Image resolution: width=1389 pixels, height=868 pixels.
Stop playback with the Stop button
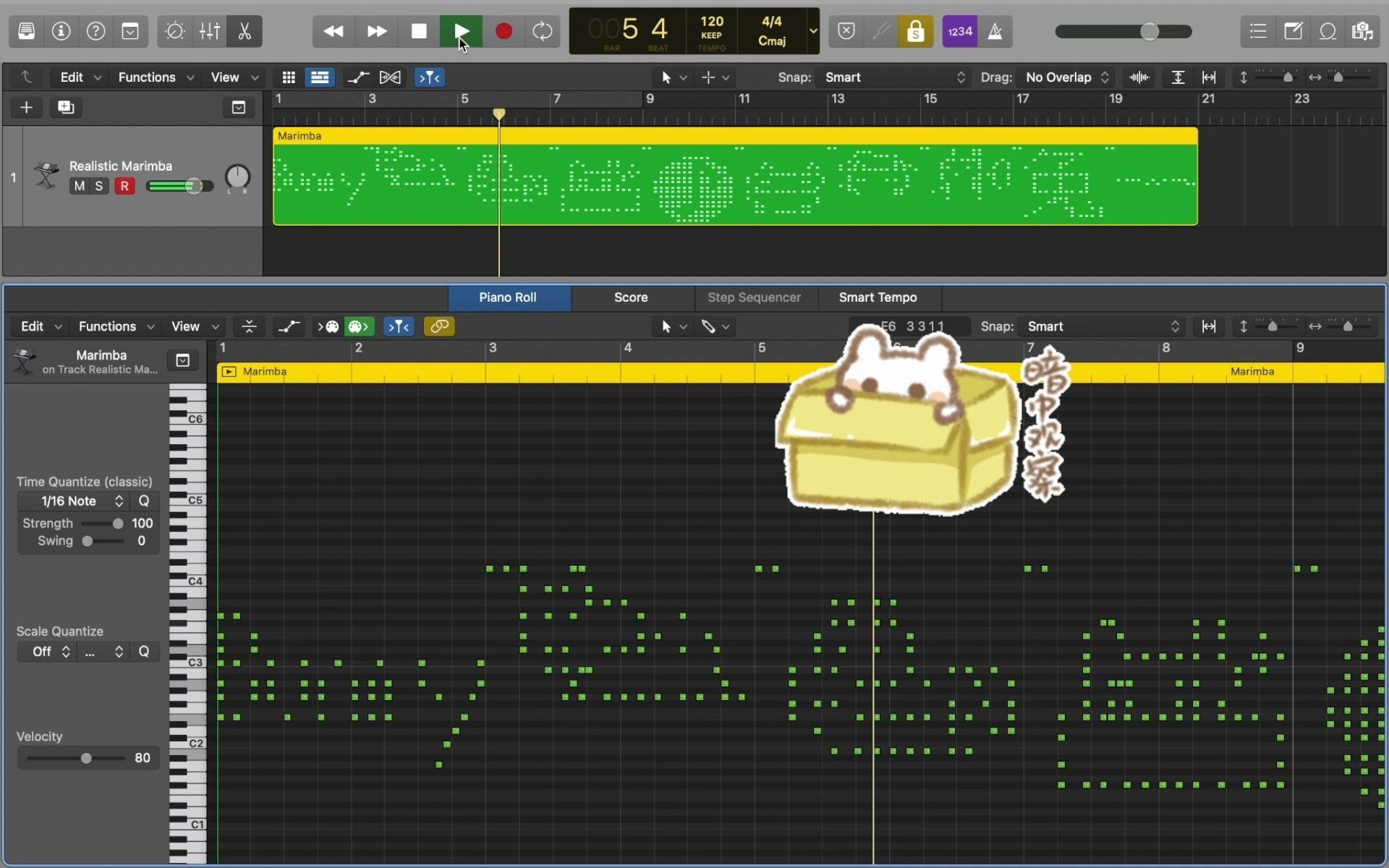tap(419, 31)
